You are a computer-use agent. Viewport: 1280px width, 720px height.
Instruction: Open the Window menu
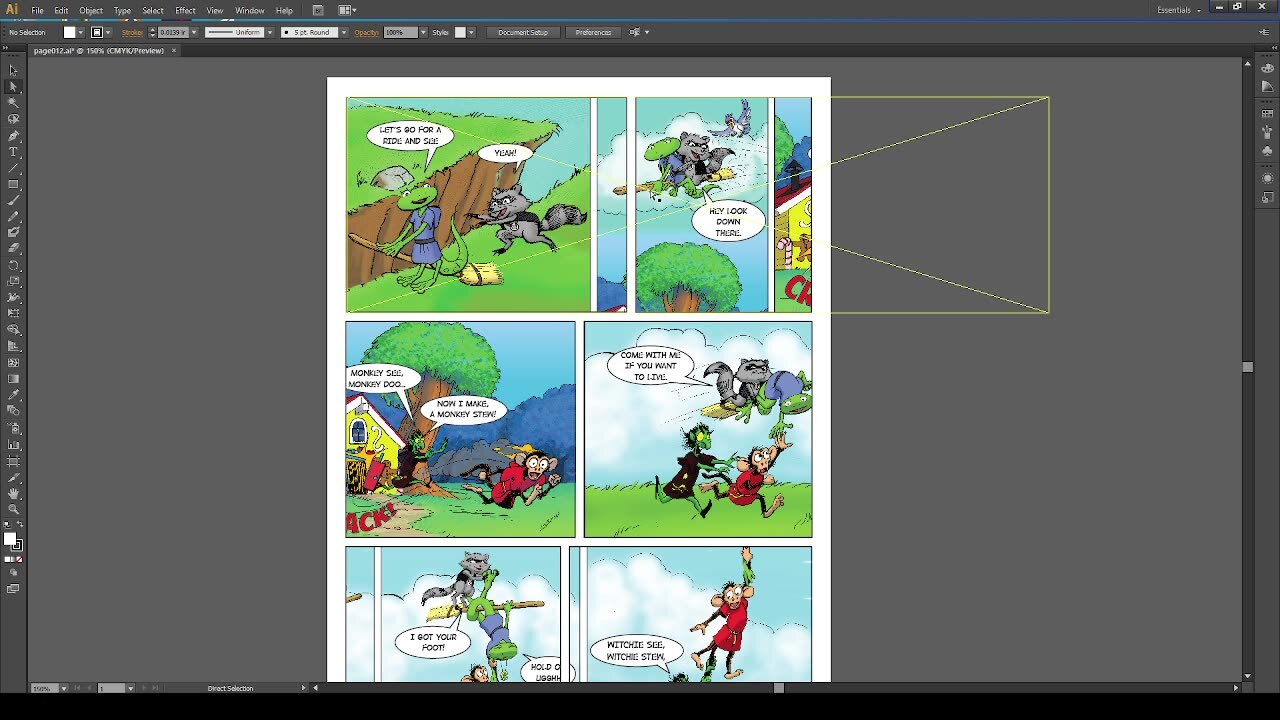[x=250, y=10]
